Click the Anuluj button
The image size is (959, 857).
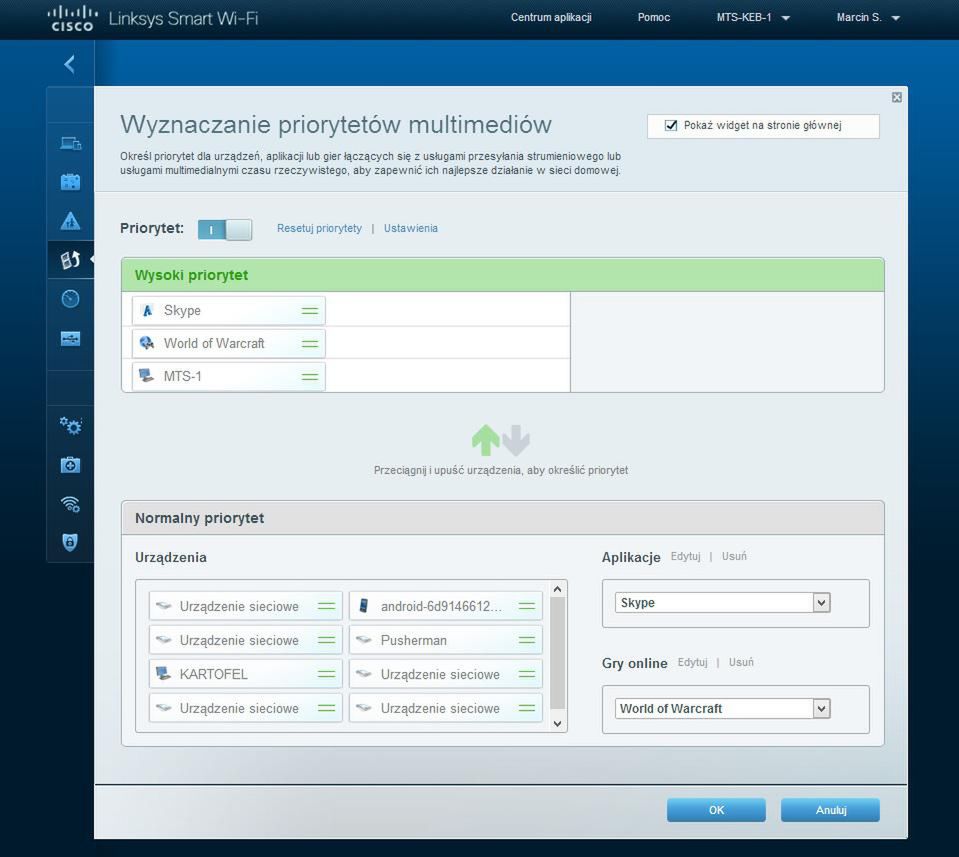pos(831,810)
